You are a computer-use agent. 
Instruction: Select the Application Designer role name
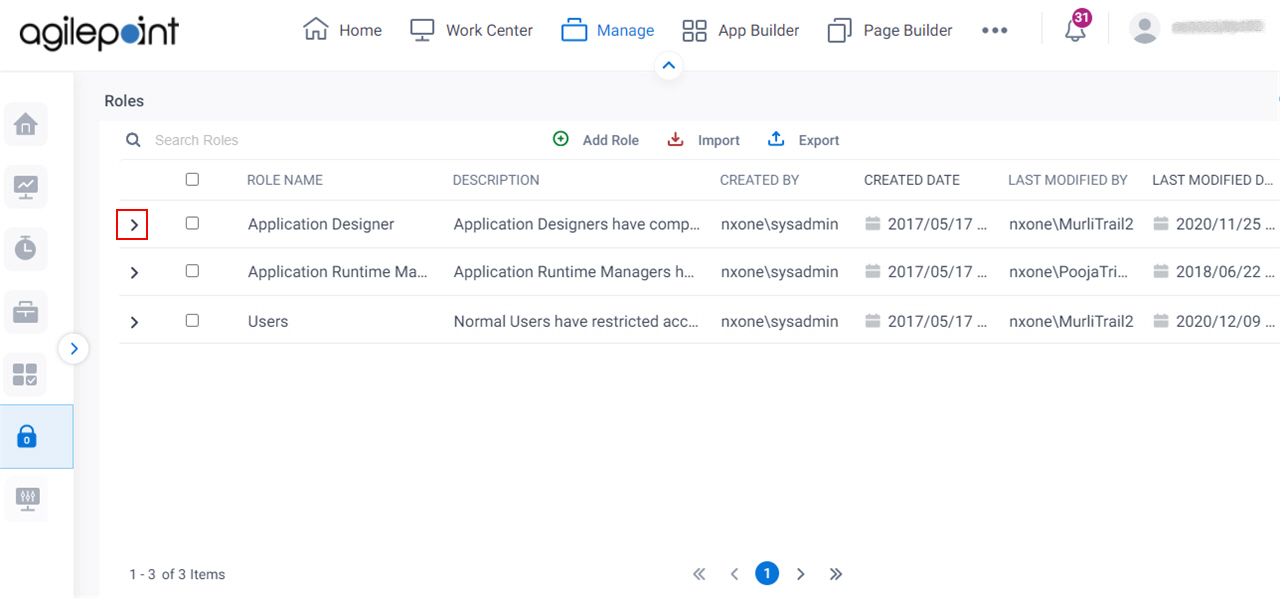click(x=321, y=224)
